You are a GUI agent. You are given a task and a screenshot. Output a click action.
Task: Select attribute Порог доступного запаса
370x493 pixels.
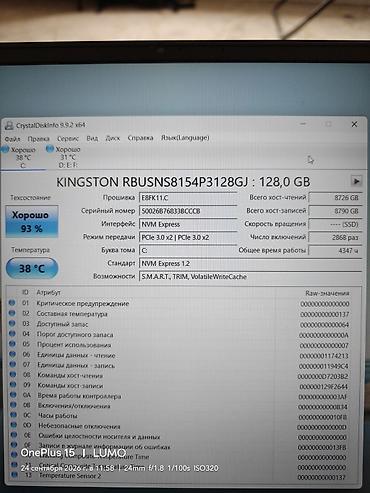(x=75, y=334)
